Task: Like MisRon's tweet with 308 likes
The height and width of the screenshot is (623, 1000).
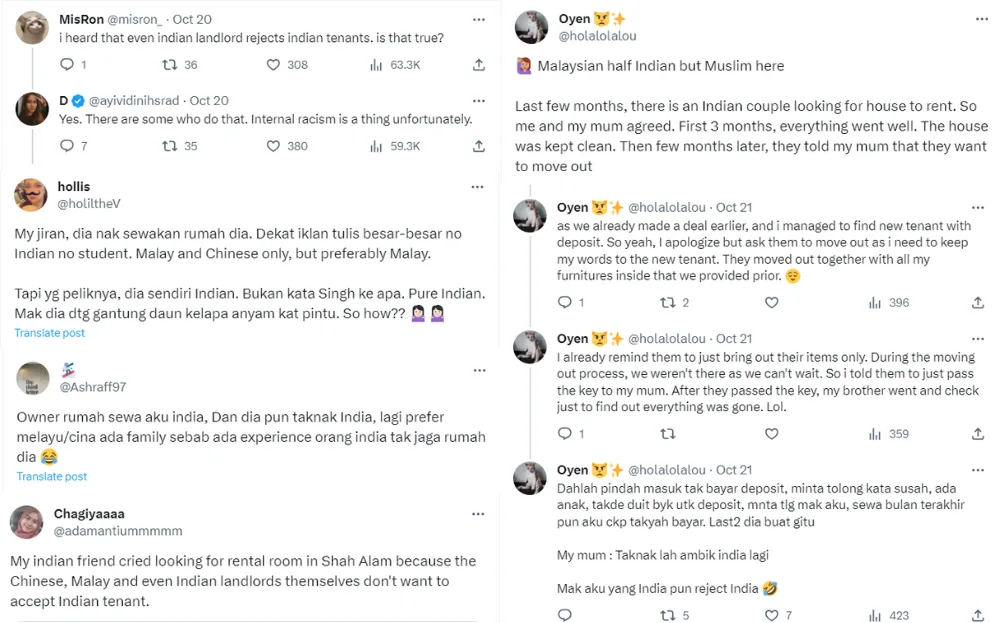Action: click(273, 65)
